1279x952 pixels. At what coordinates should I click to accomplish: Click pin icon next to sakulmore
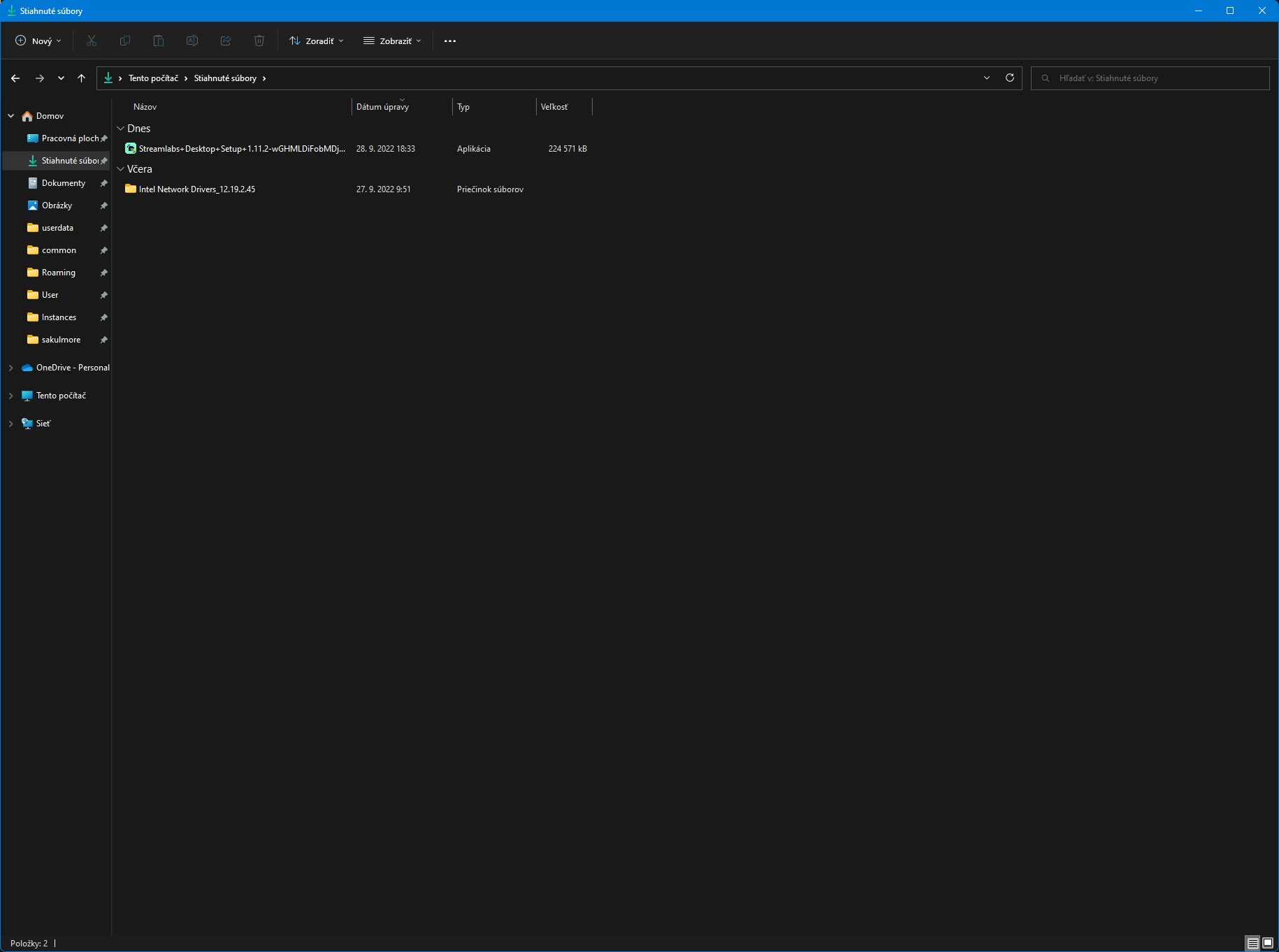click(x=103, y=340)
